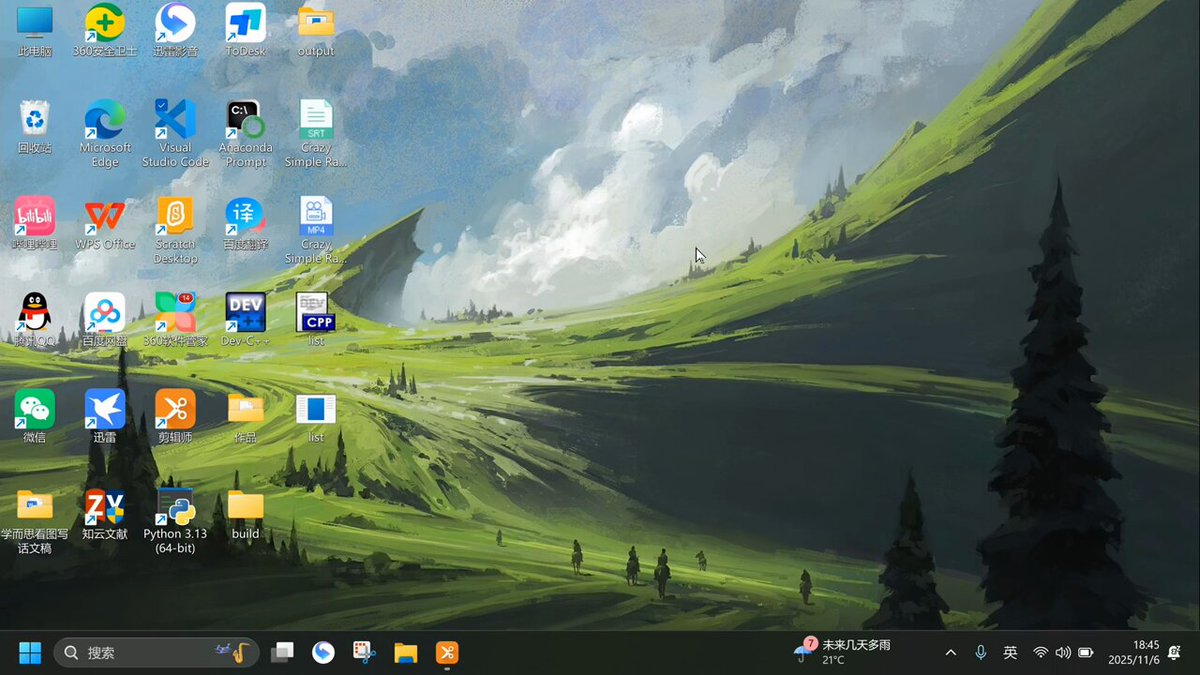This screenshot has height=675, width=1200.
Task: Open the notification bell icon
Action: (x=1175, y=653)
